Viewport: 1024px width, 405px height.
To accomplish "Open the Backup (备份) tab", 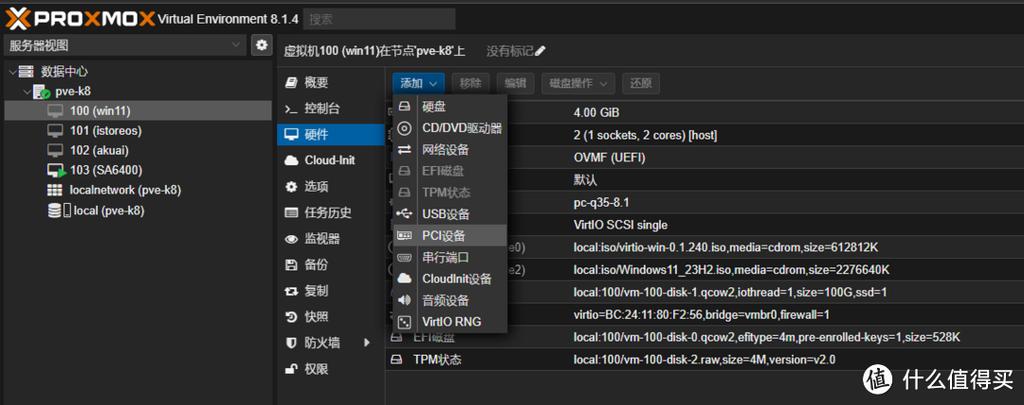I will (x=330, y=265).
